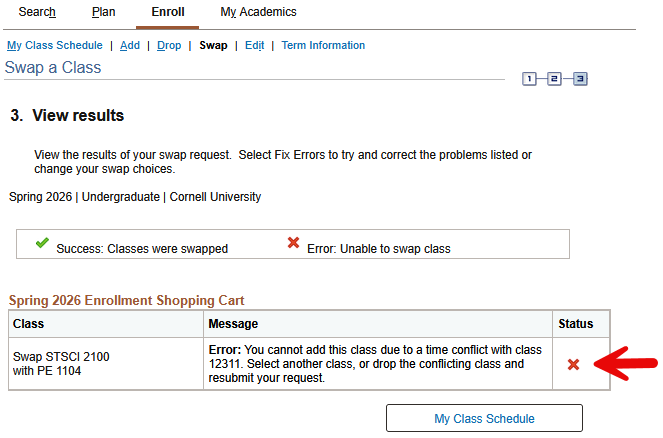Select the Swap sub-navigation item

click(x=213, y=45)
